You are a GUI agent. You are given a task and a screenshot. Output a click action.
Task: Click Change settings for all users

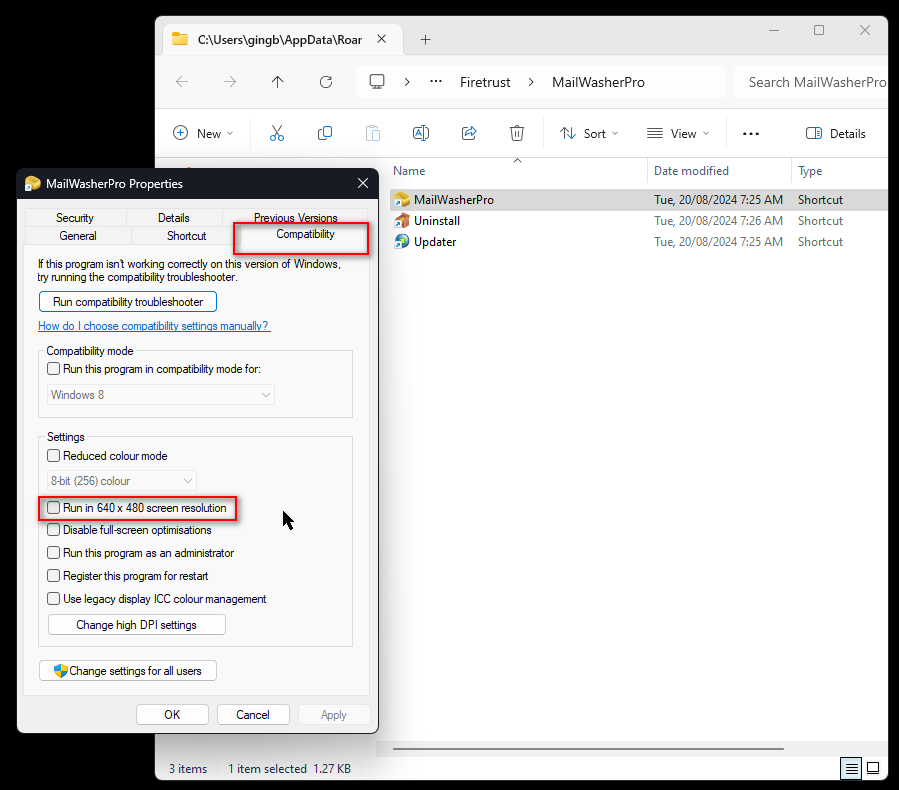tap(128, 671)
